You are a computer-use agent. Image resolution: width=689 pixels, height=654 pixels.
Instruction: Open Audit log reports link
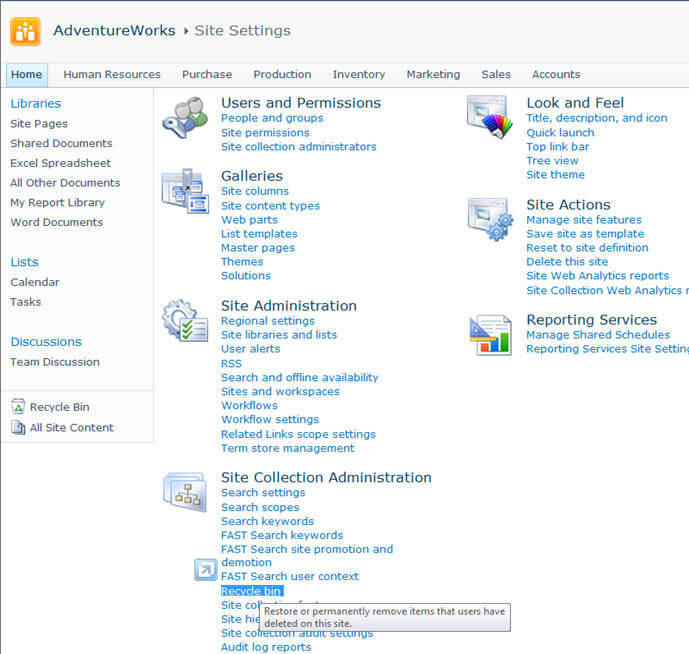(266, 647)
